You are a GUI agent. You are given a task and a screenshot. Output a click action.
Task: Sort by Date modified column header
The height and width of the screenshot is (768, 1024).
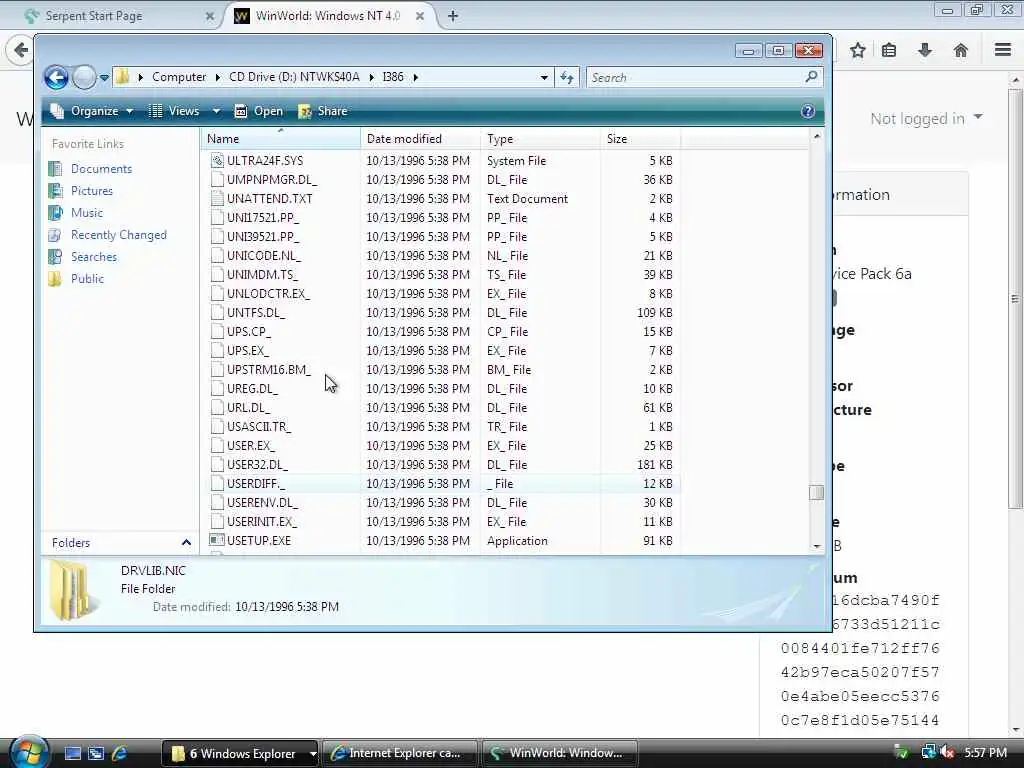(420, 138)
